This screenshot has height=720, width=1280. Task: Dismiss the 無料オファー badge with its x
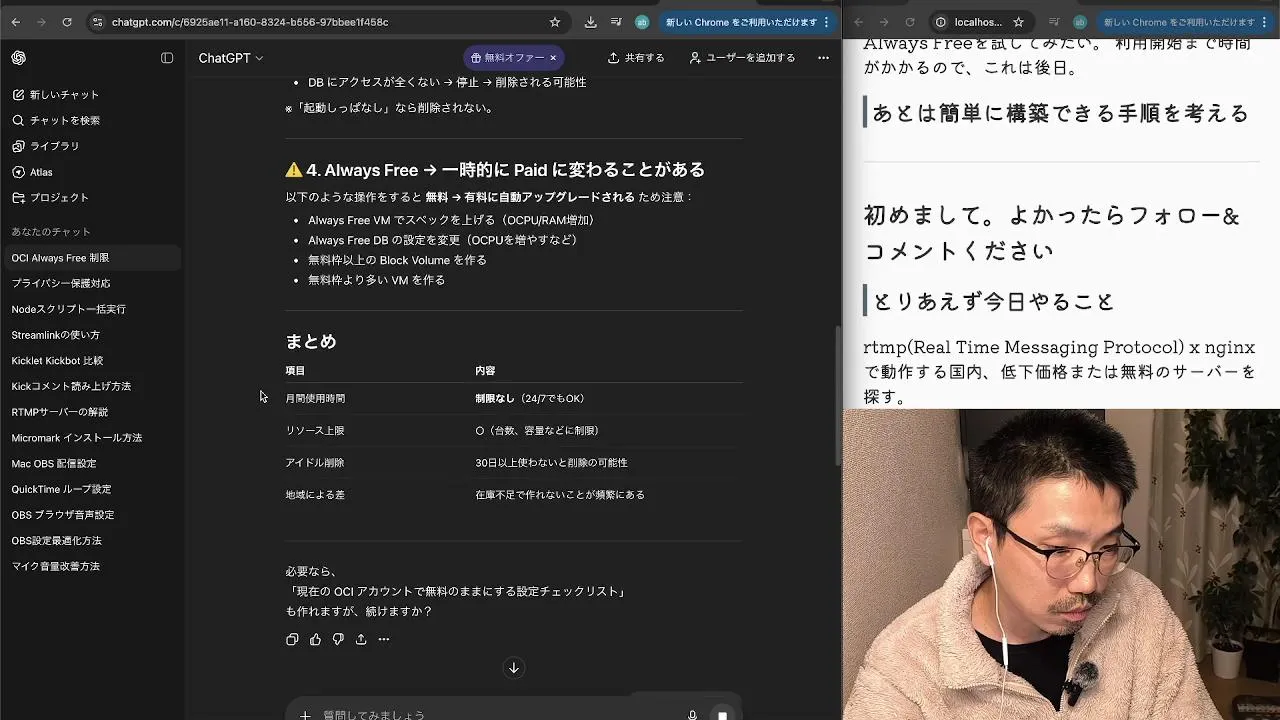pyautogui.click(x=553, y=58)
